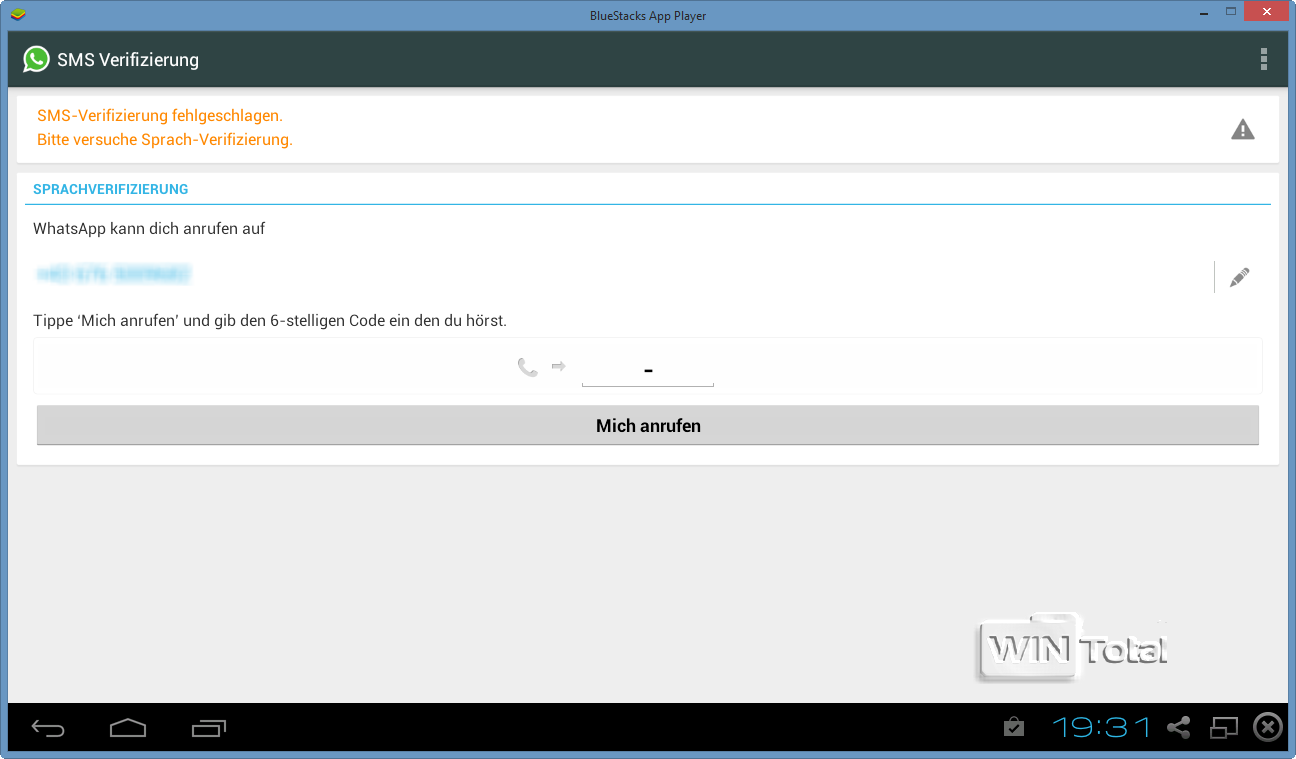Click the blurred phone number
1296x759 pixels.
pyautogui.click(x=113, y=274)
